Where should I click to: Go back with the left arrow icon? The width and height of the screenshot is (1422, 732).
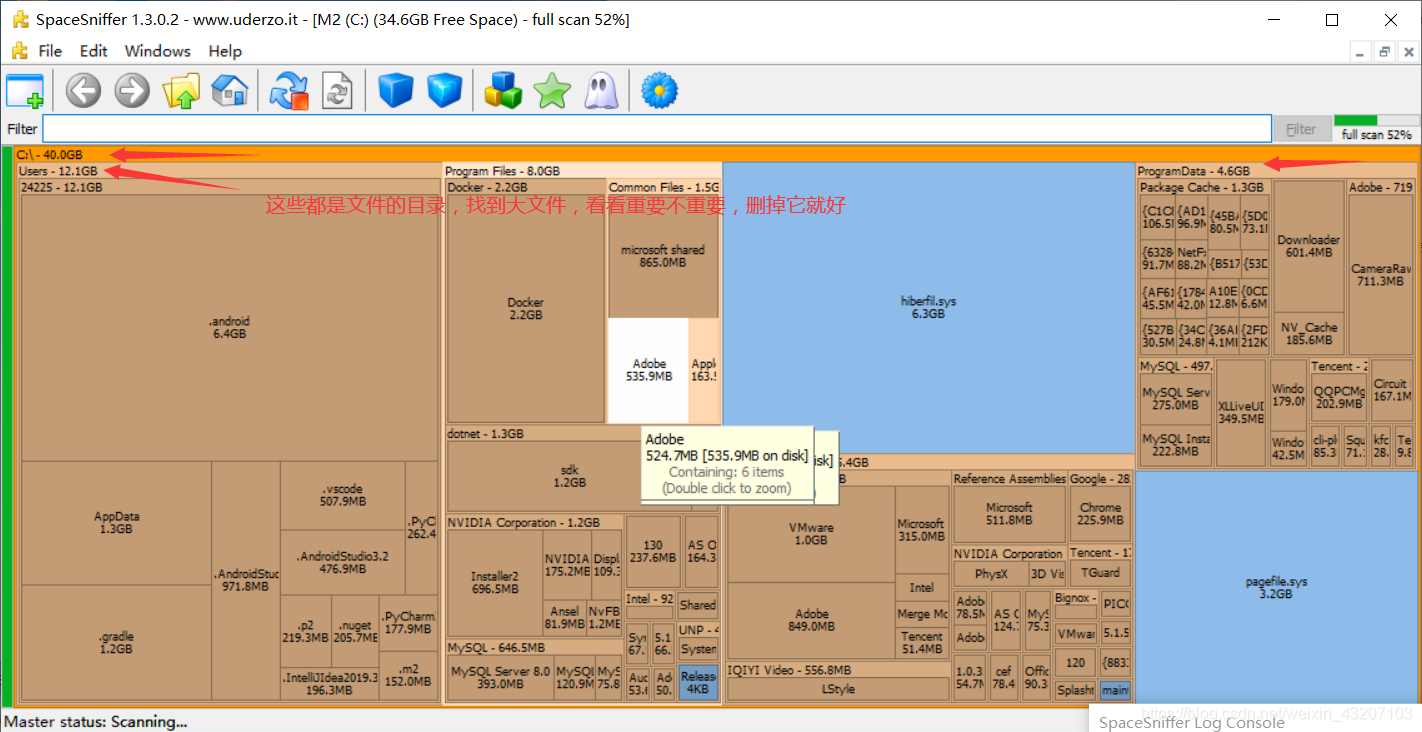84,91
